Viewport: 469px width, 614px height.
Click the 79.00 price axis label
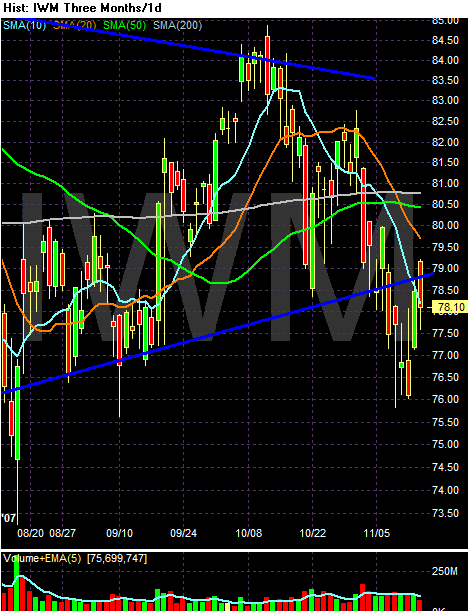(x=447, y=269)
